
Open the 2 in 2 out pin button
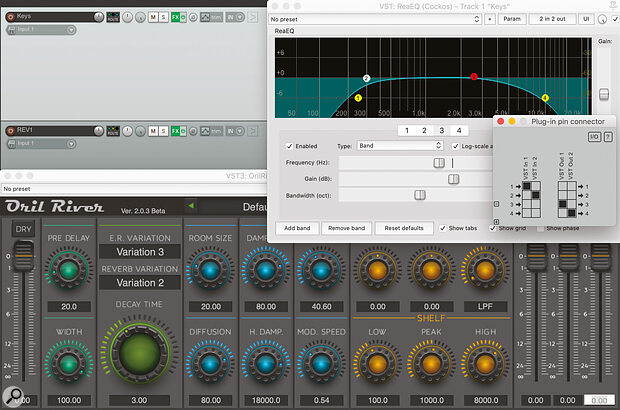552,19
